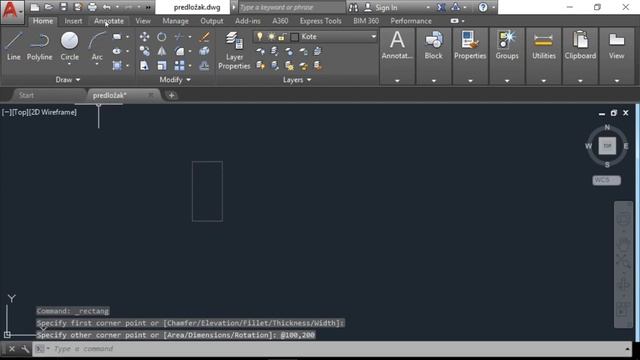This screenshot has height=360, width=640.
Task: Click the Clipboard panel icon
Action: pos(580,41)
